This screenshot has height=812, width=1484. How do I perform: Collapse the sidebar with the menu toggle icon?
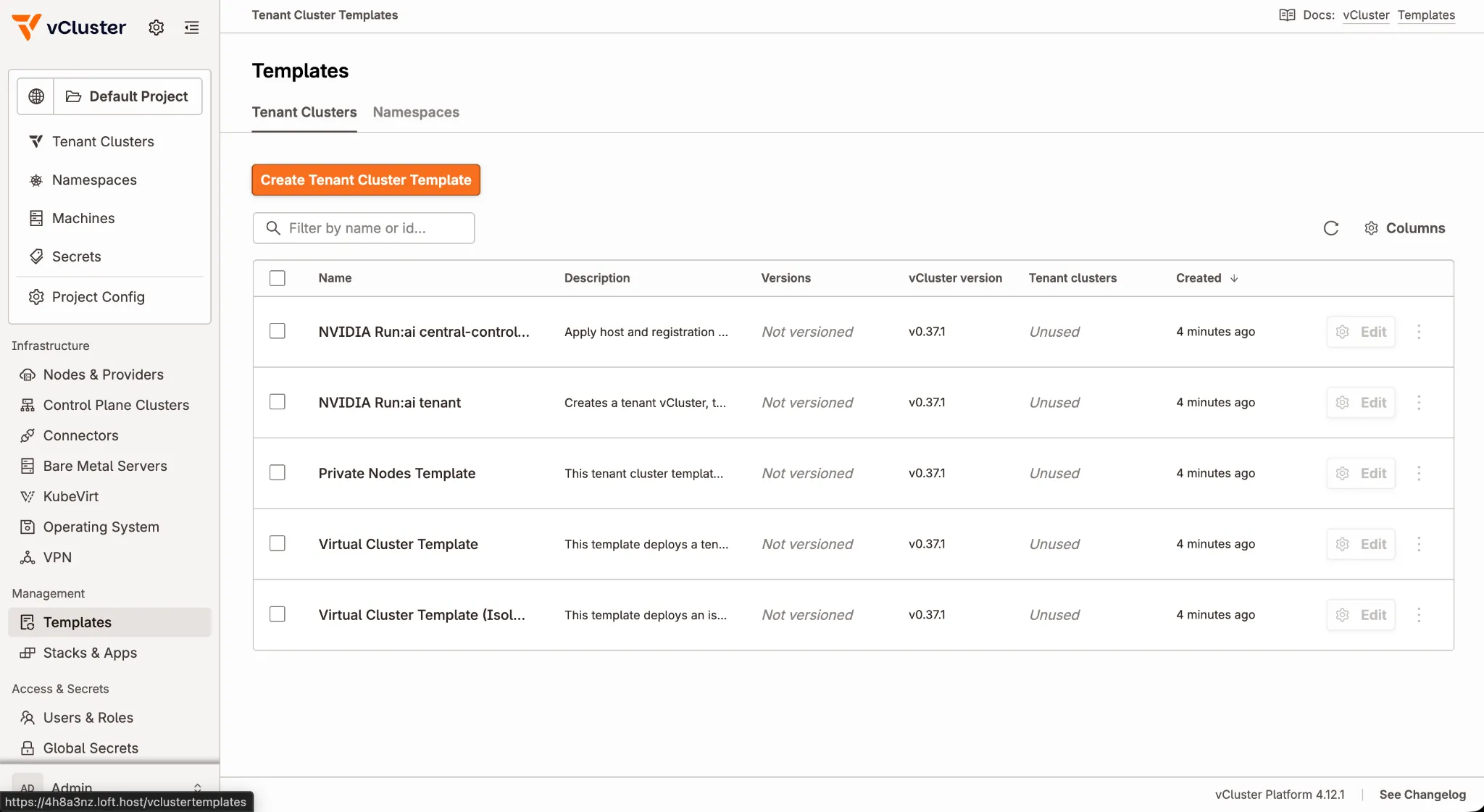coord(191,28)
